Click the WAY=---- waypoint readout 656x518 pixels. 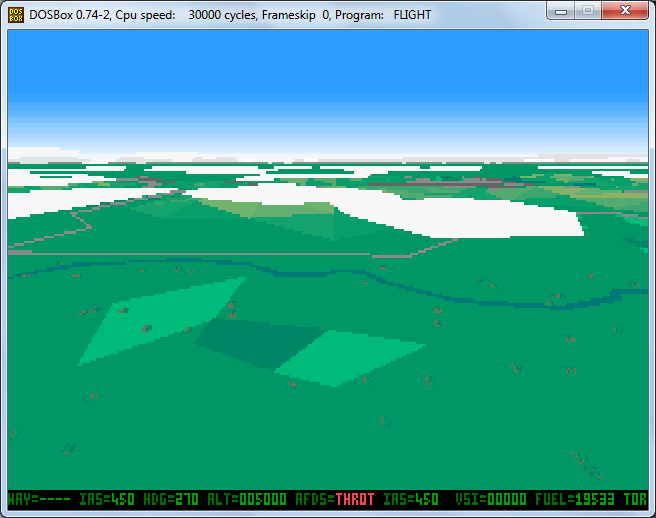(39, 499)
